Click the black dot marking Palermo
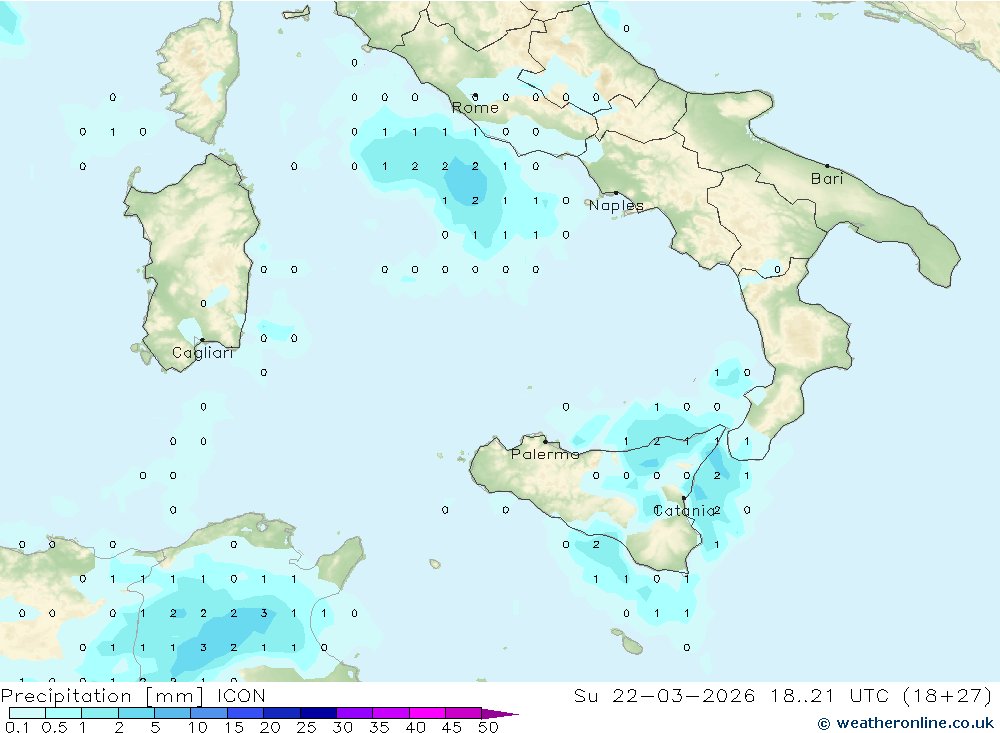The image size is (1000, 733). (x=545, y=441)
